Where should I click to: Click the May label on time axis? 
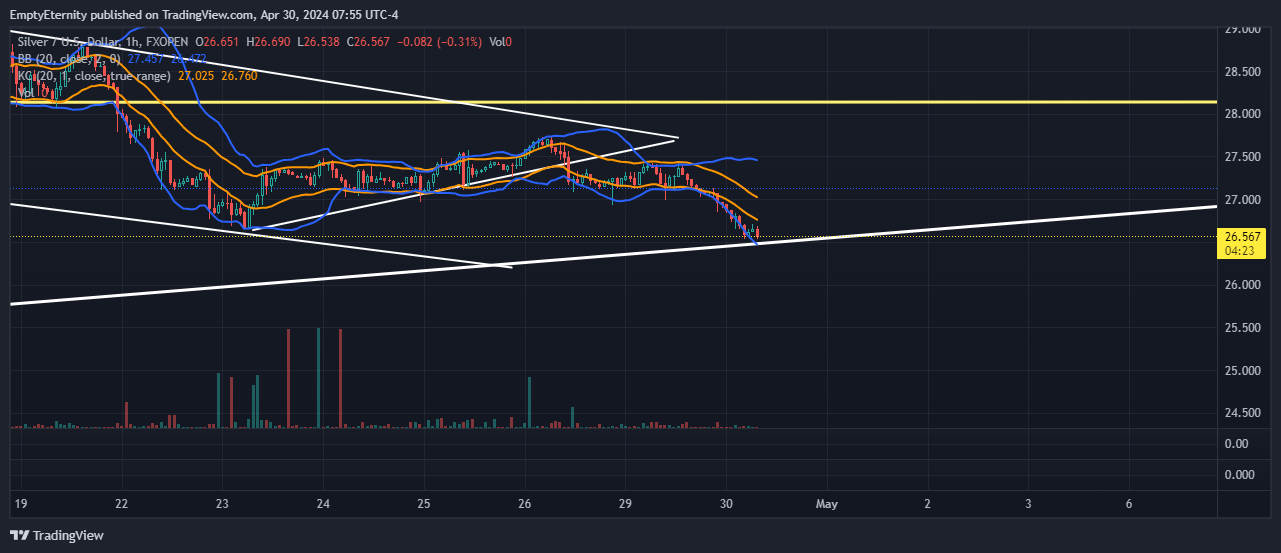(x=826, y=503)
